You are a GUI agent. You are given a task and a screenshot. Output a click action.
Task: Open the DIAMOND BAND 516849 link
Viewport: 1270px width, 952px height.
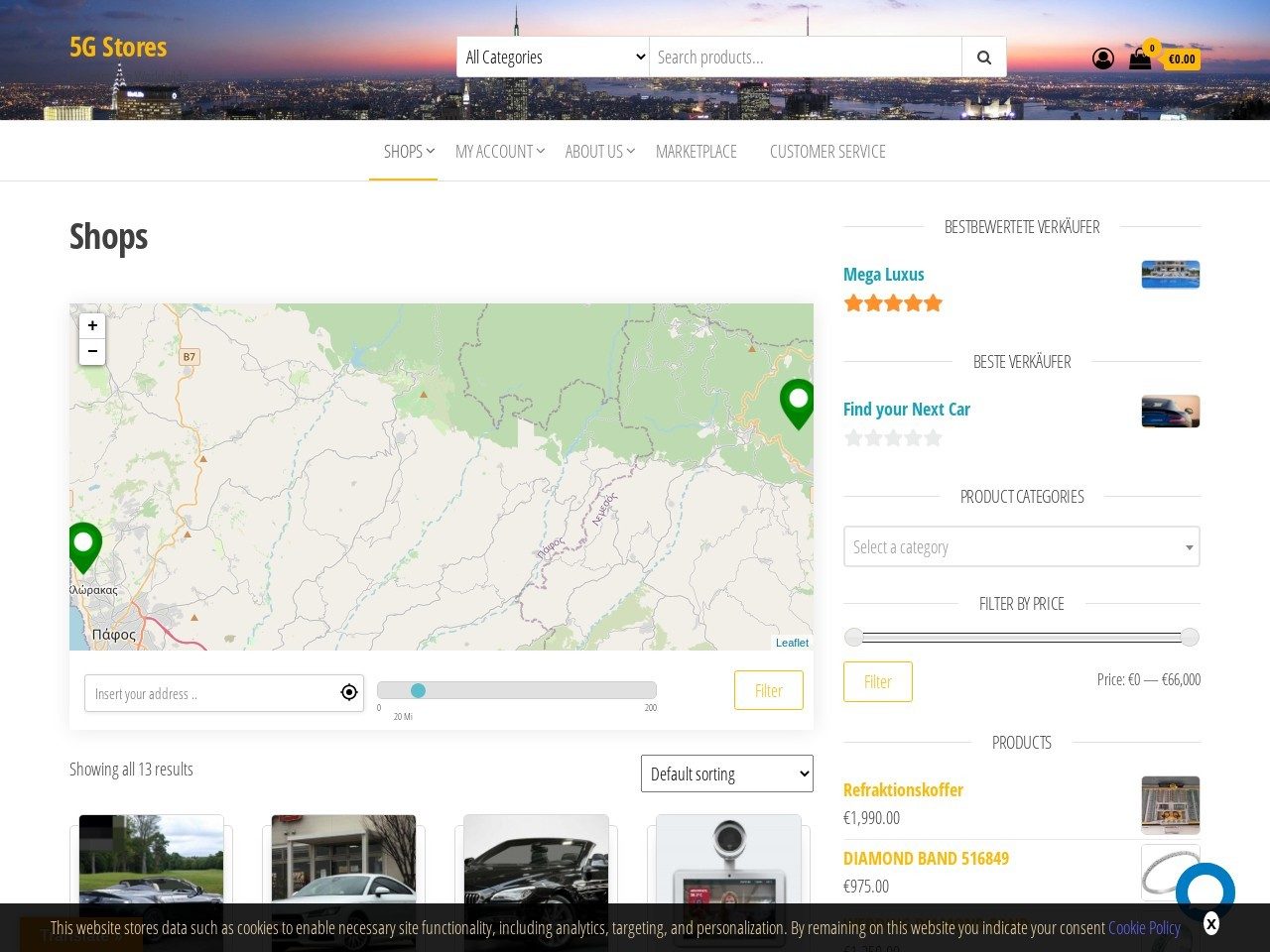[x=926, y=858]
